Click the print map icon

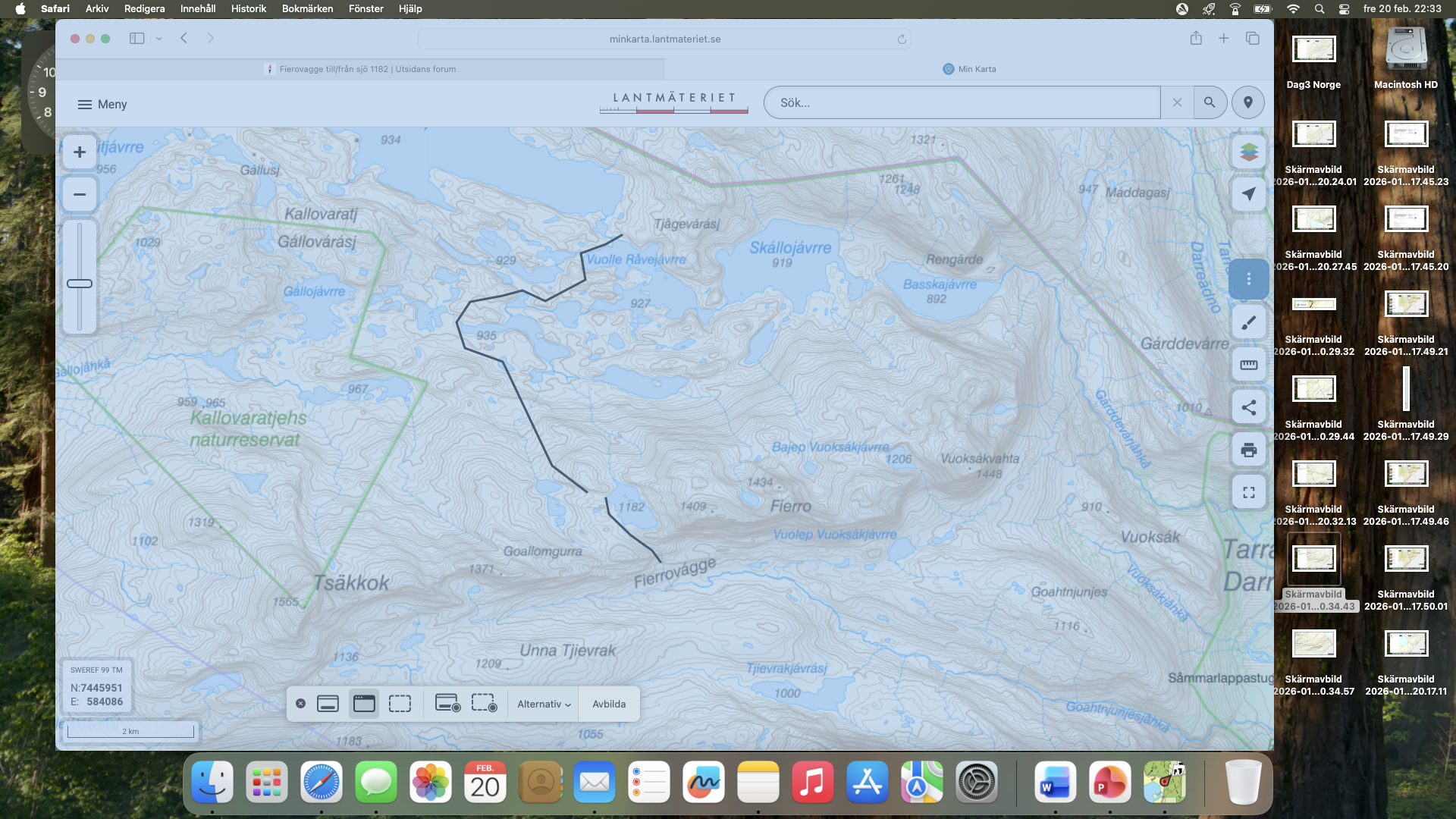point(1248,450)
